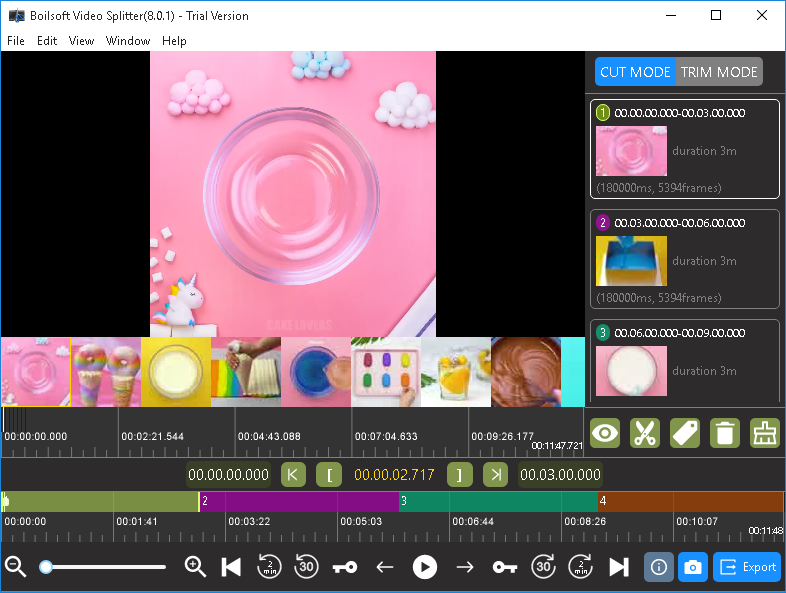Click 00:04:43.088 on the ruler
The image size is (786, 593).
(x=269, y=437)
